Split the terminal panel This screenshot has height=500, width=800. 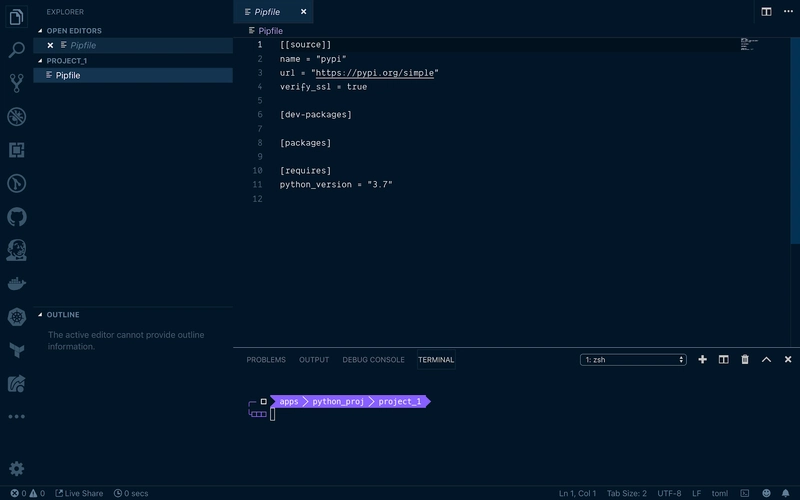pos(723,360)
